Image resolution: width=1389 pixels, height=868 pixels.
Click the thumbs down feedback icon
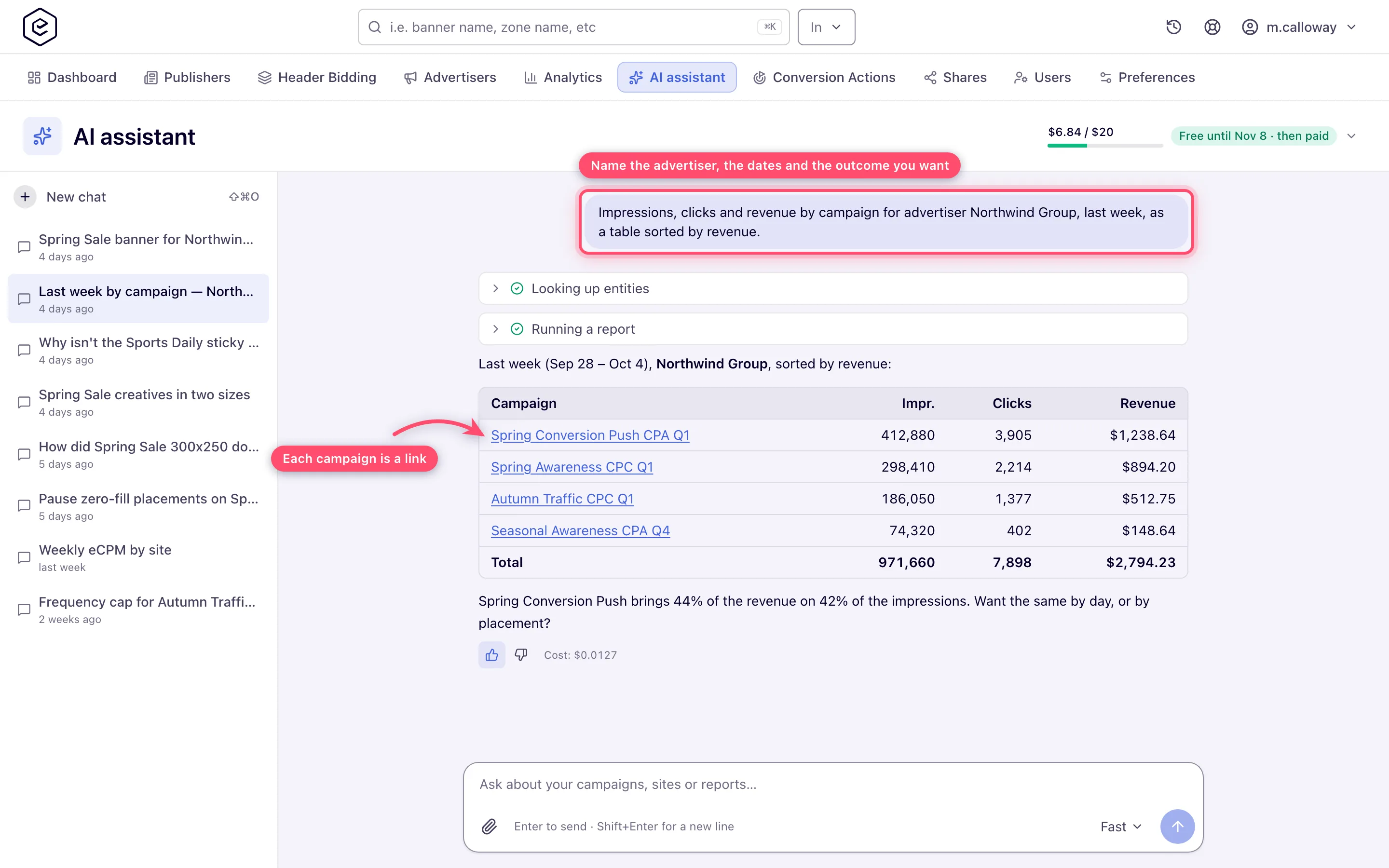tap(521, 654)
